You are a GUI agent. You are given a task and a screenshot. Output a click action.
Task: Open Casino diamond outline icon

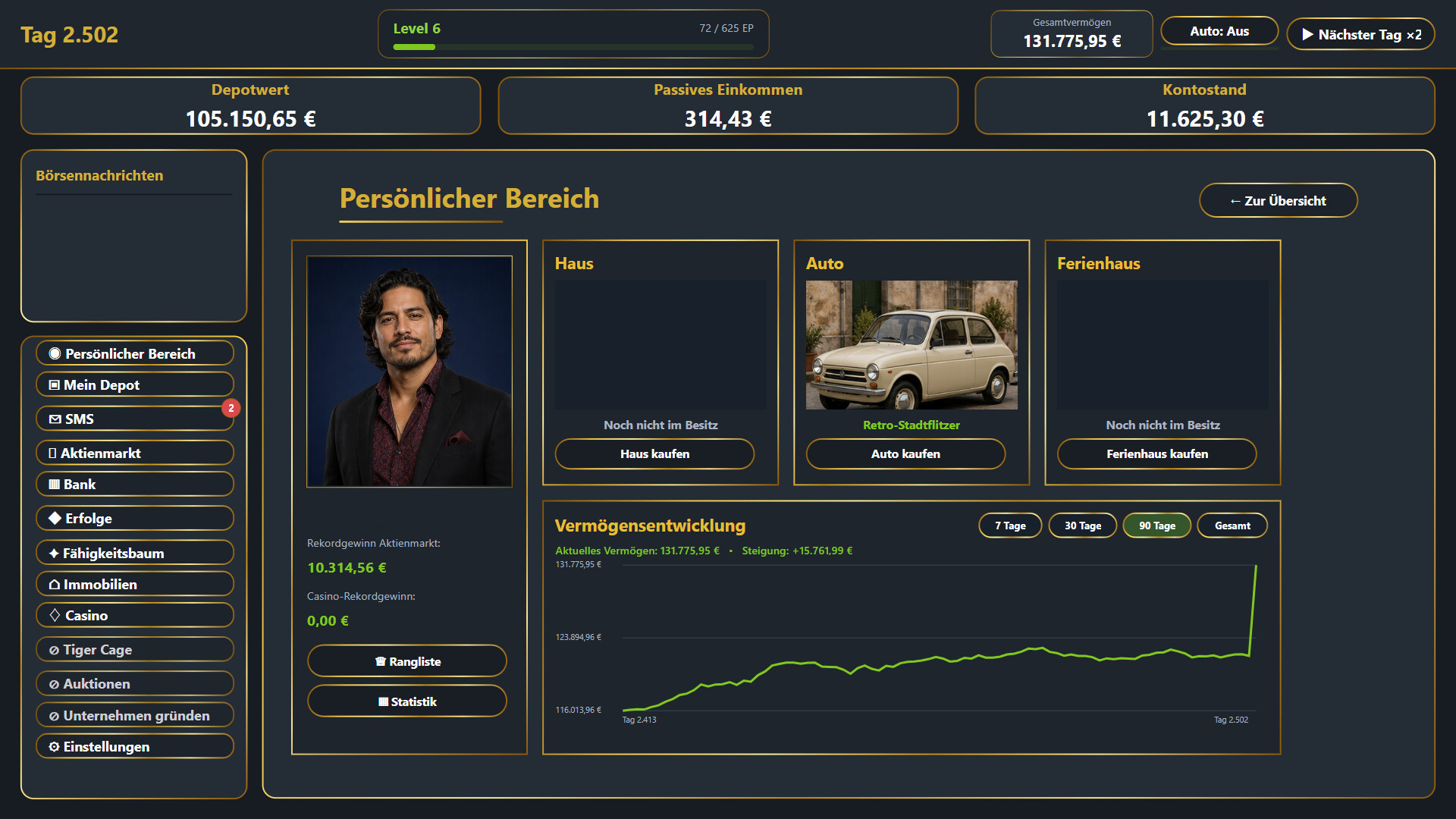(x=55, y=616)
